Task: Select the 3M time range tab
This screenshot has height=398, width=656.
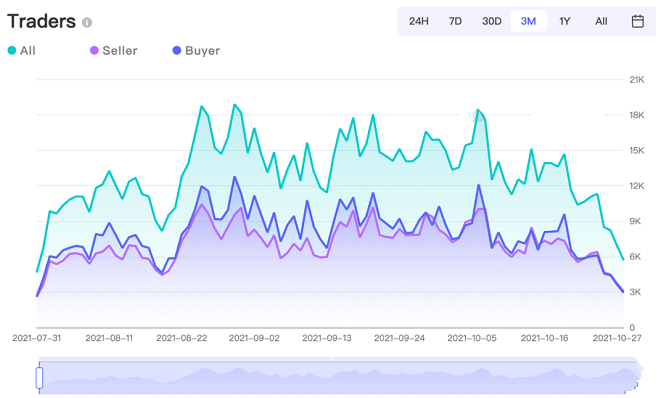Action: (x=528, y=21)
